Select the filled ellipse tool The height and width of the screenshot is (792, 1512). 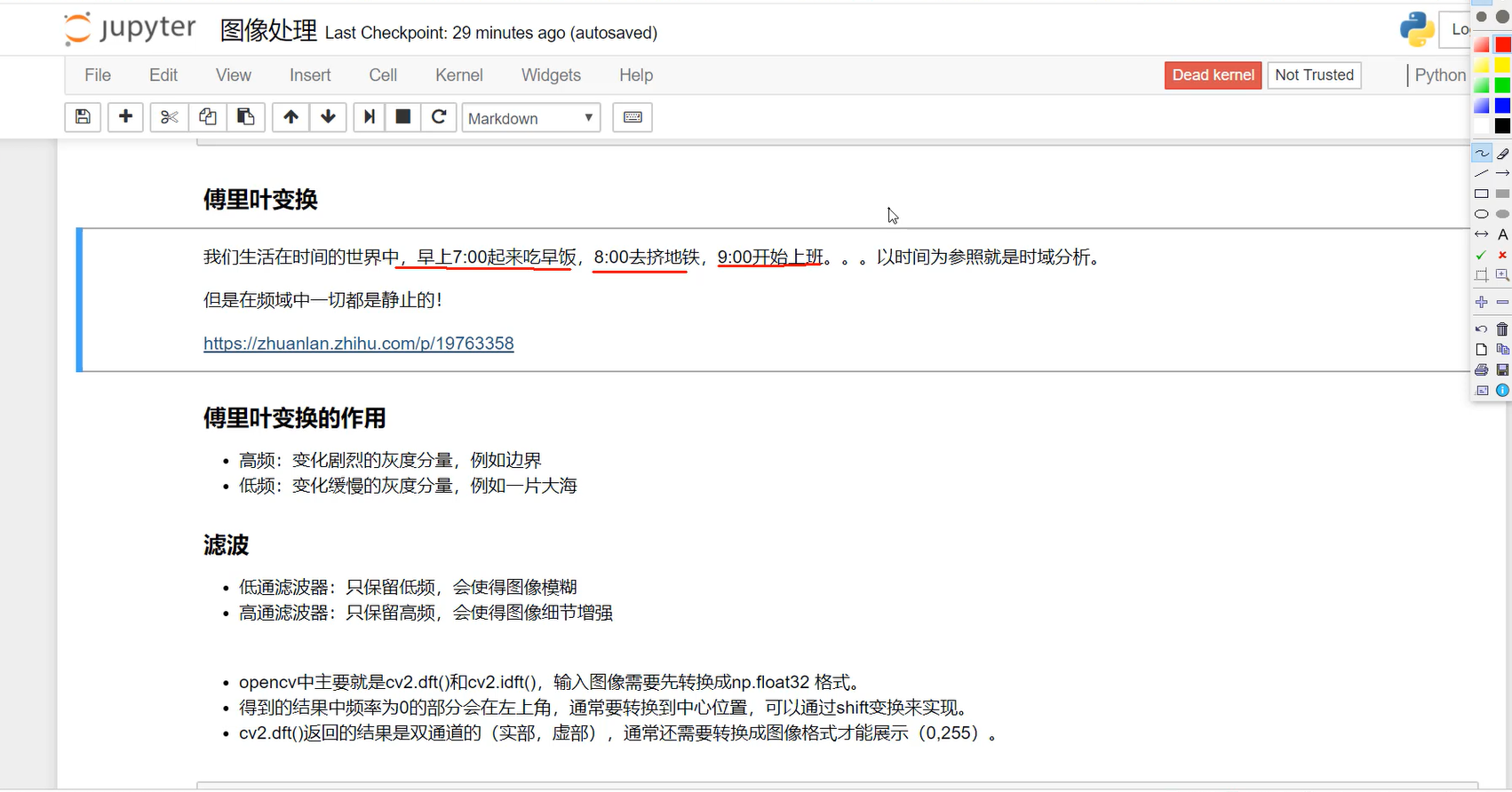1502,214
